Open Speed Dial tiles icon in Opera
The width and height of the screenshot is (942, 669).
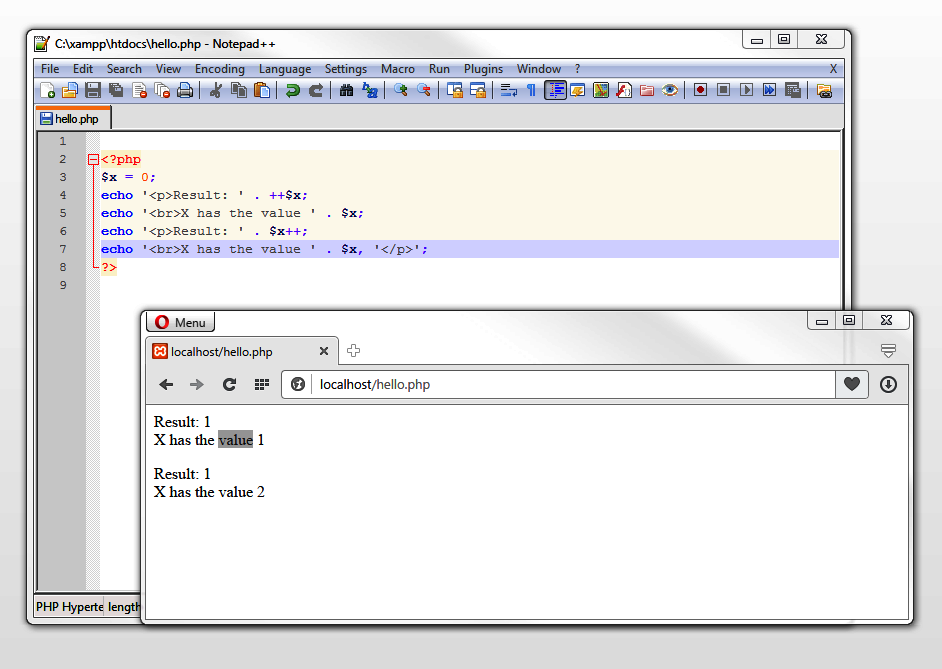coord(261,384)
